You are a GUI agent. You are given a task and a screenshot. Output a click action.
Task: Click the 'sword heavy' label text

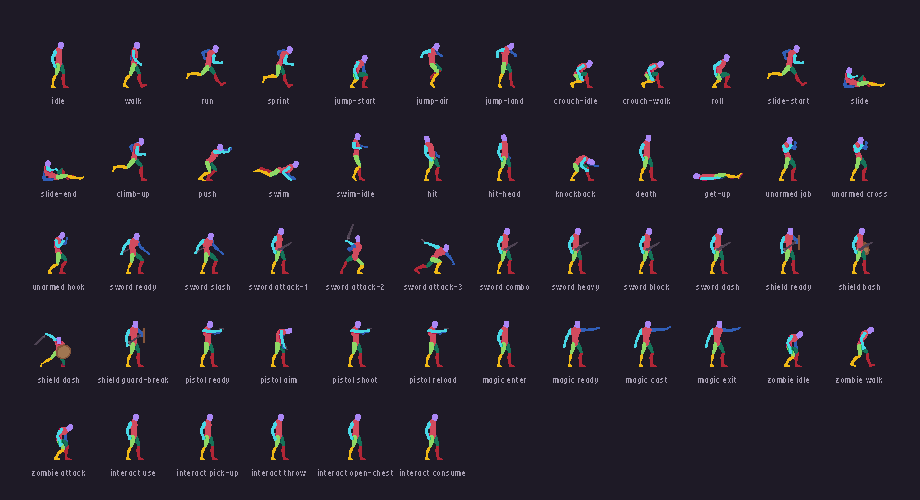(x=576, y=288)
